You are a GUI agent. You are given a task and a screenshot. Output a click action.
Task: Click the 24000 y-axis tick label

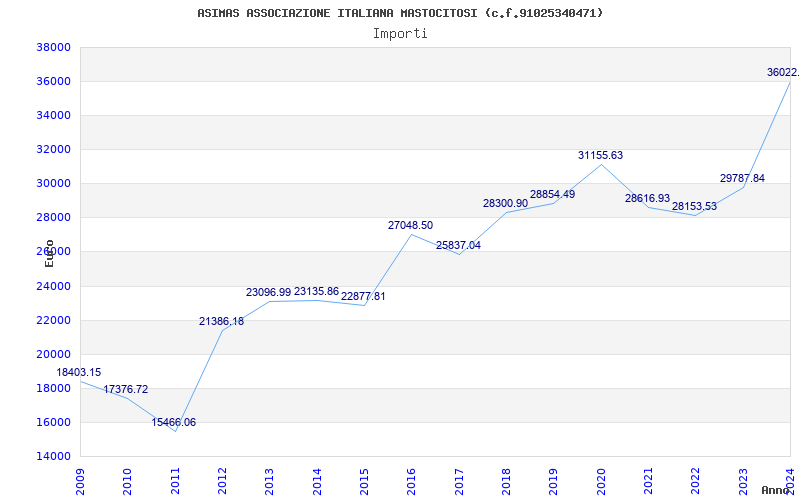tap(53, 286)
